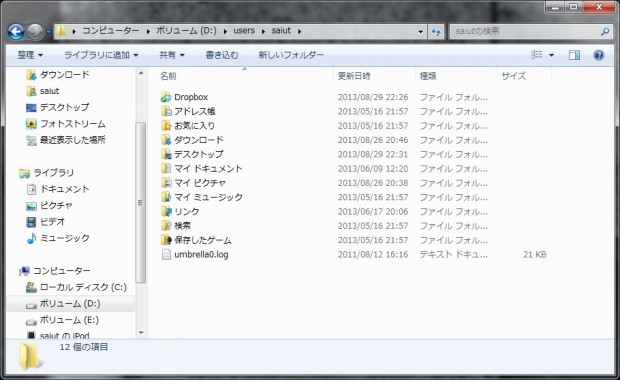Viewport: 620px width, 380px height.
Task: Click the 21 KB size value
Action: click(x=535, y=254)
